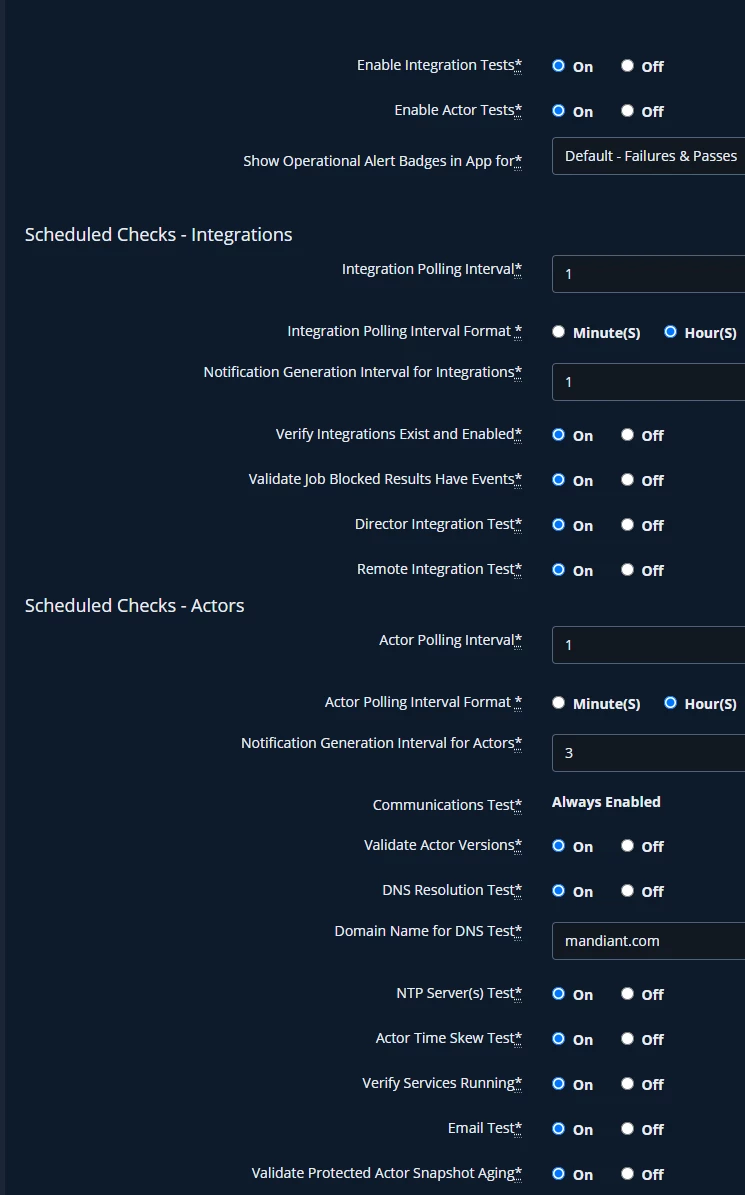Set Enable Integration Tests to Off
Viewport: 745px width, 1195px height.
(x=627, y=66)
